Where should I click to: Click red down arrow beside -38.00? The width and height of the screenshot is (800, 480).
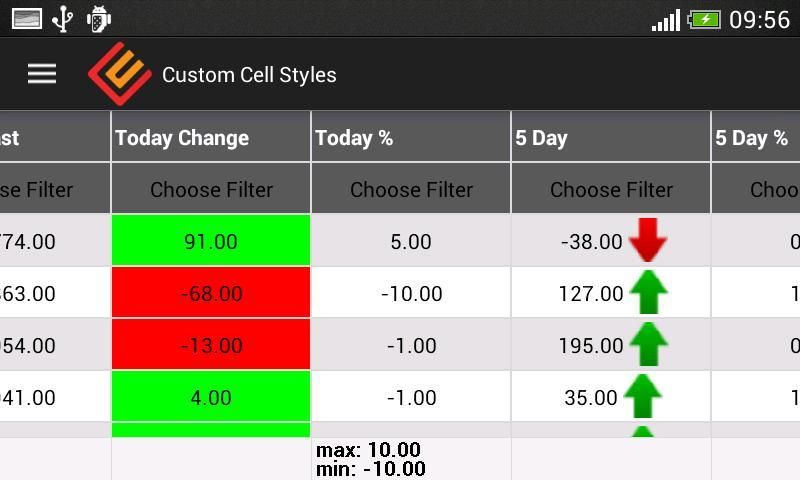point(647,241)
